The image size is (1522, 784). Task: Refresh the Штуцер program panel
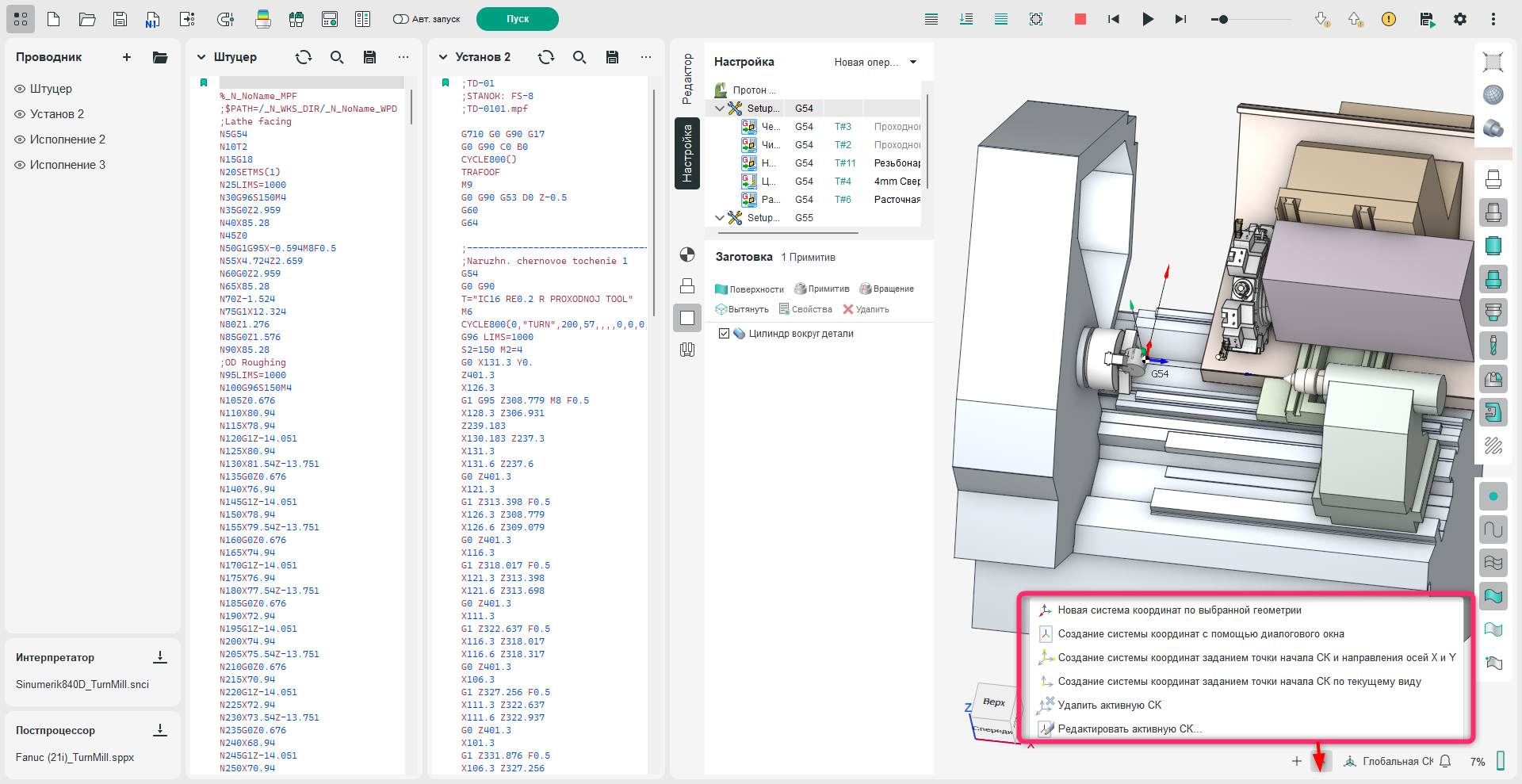coord(304,57)
